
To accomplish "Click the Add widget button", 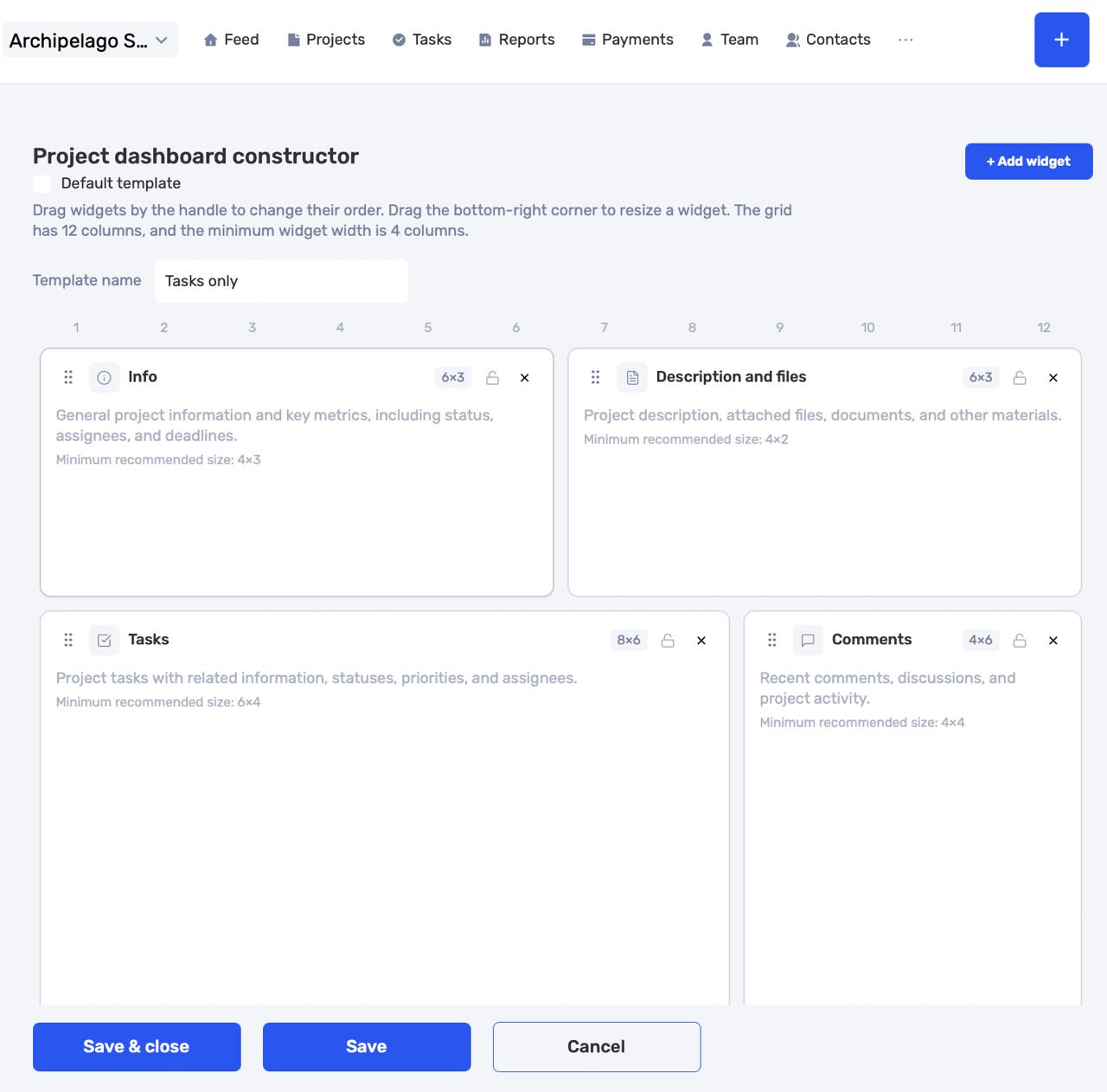I will (1028, 162).
